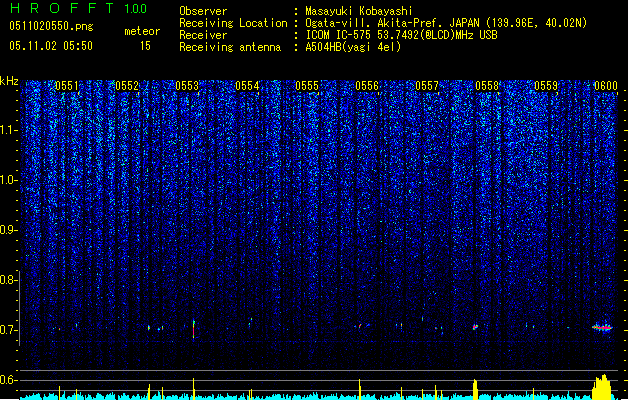This screenshot has height=400, width=629.
Task: Click the long meteor echo below 0600
Action: click(602, 328)
